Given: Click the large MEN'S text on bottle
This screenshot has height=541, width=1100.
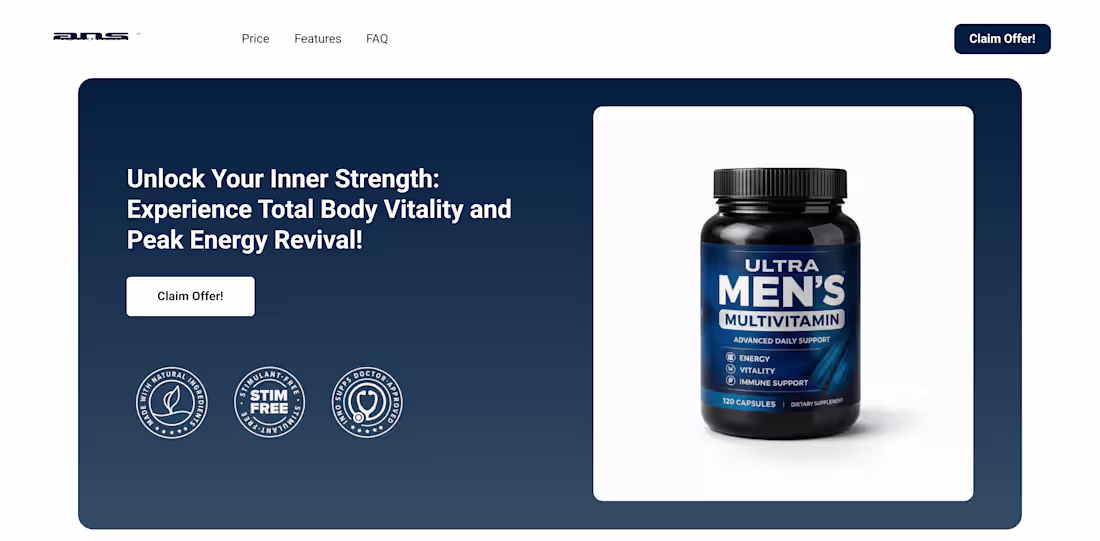Looking at the screenshot, I should point(782,291).
